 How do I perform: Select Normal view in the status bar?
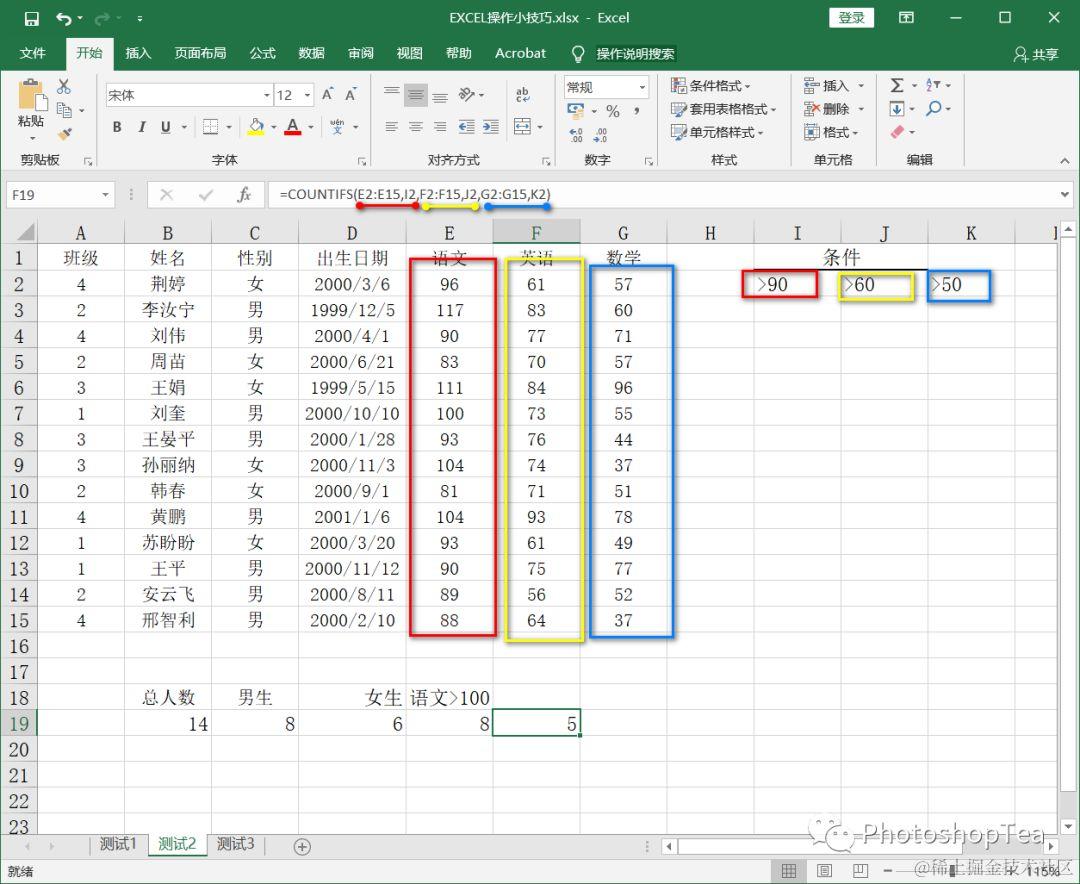[789, 871]
